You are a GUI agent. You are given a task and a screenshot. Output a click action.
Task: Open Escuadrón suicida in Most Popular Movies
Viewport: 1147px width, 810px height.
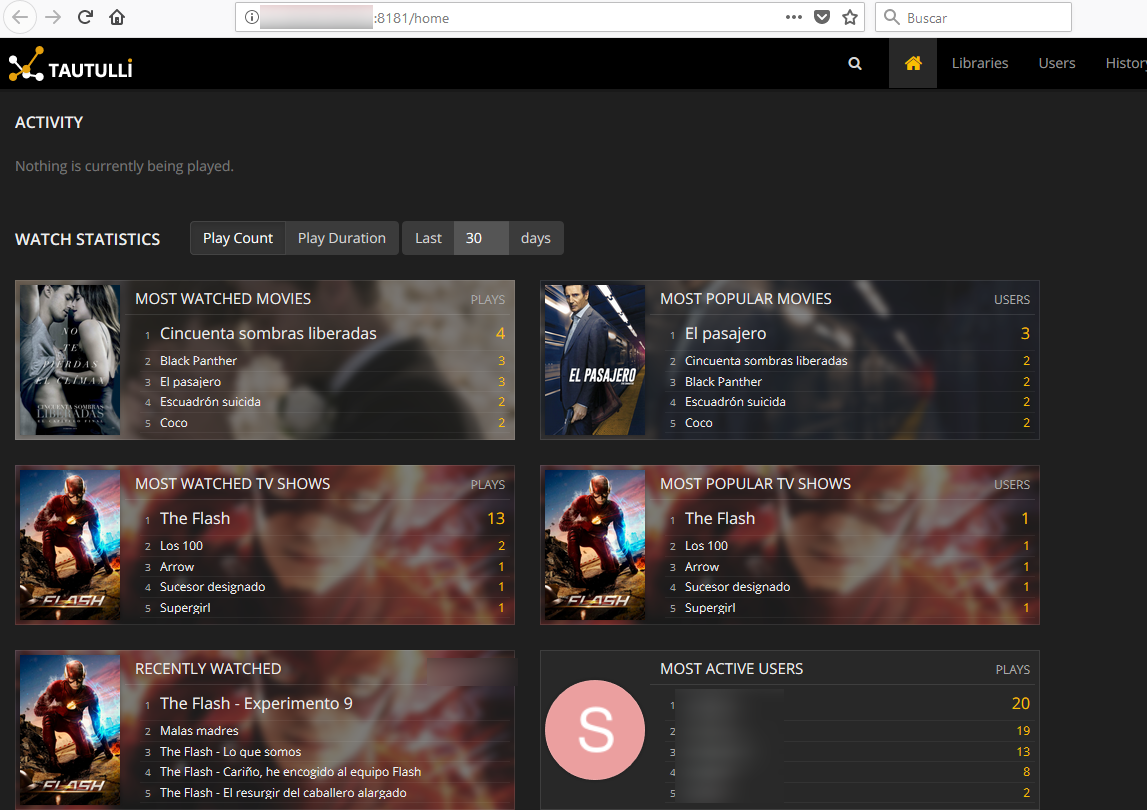(735, 402)
